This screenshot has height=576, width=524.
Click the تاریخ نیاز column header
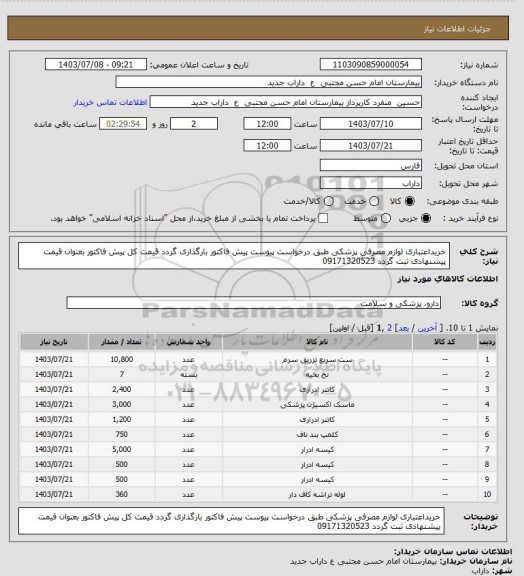tap(54, 342)
